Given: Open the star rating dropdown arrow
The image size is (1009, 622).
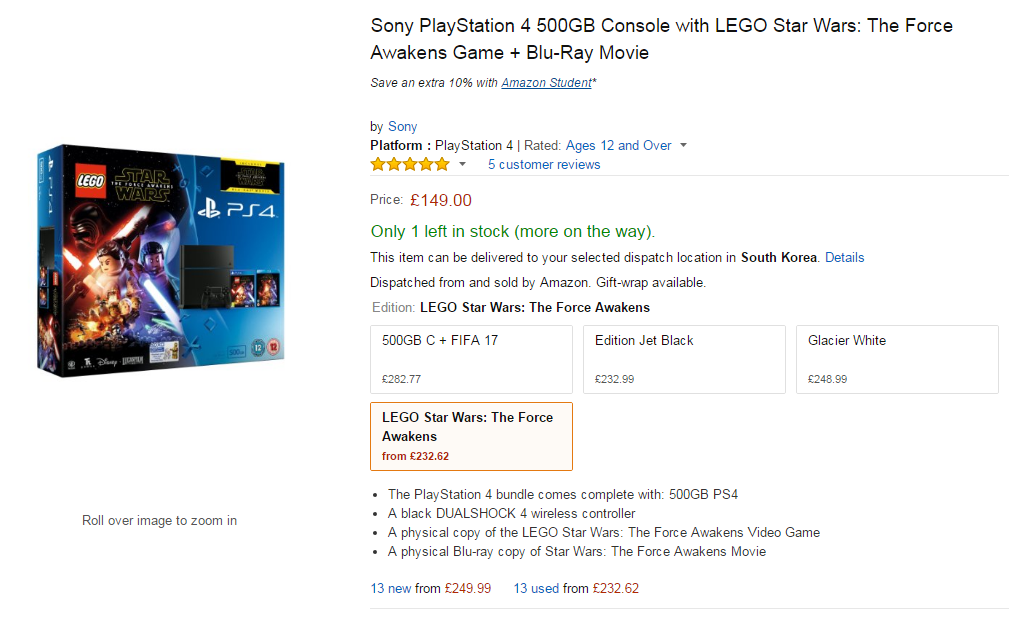Looking at the screenshot, I should tap(462, 164).
